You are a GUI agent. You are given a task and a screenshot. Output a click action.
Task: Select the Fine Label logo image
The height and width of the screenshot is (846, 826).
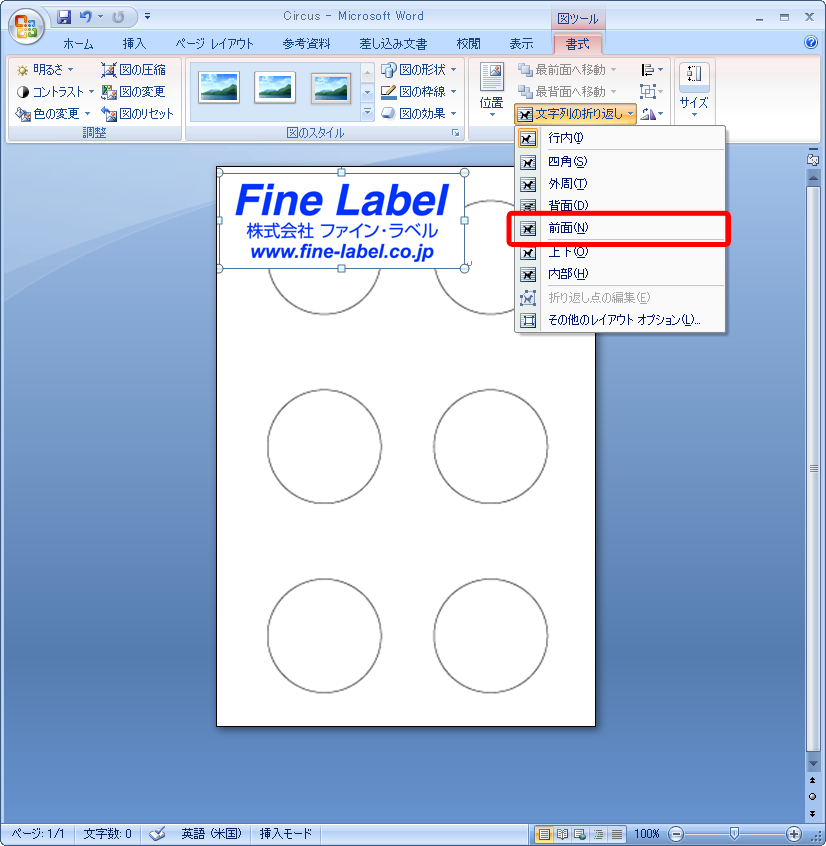342,221
